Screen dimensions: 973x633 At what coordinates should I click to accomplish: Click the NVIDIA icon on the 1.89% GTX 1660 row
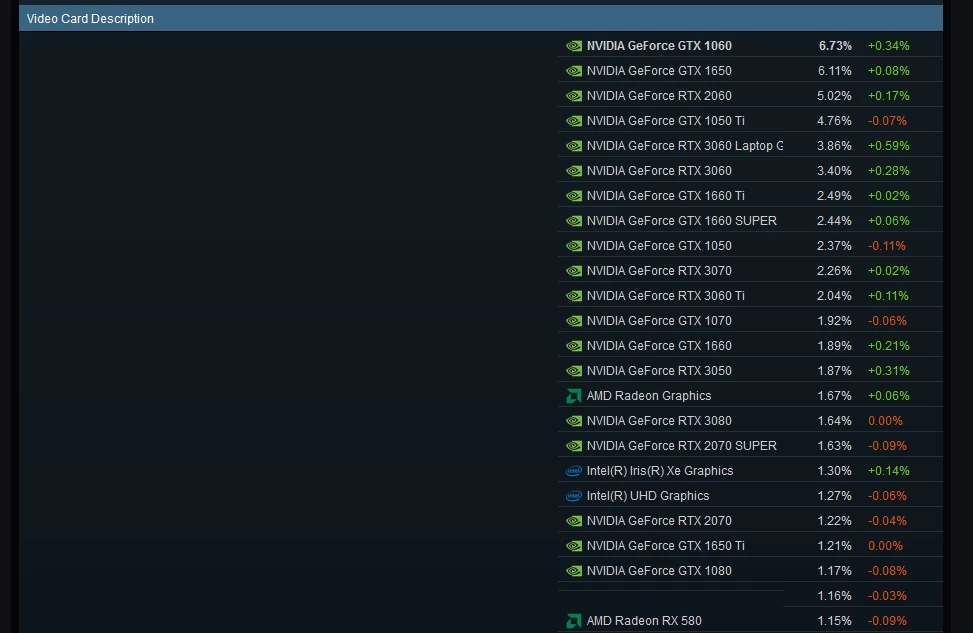click(574, 346)
